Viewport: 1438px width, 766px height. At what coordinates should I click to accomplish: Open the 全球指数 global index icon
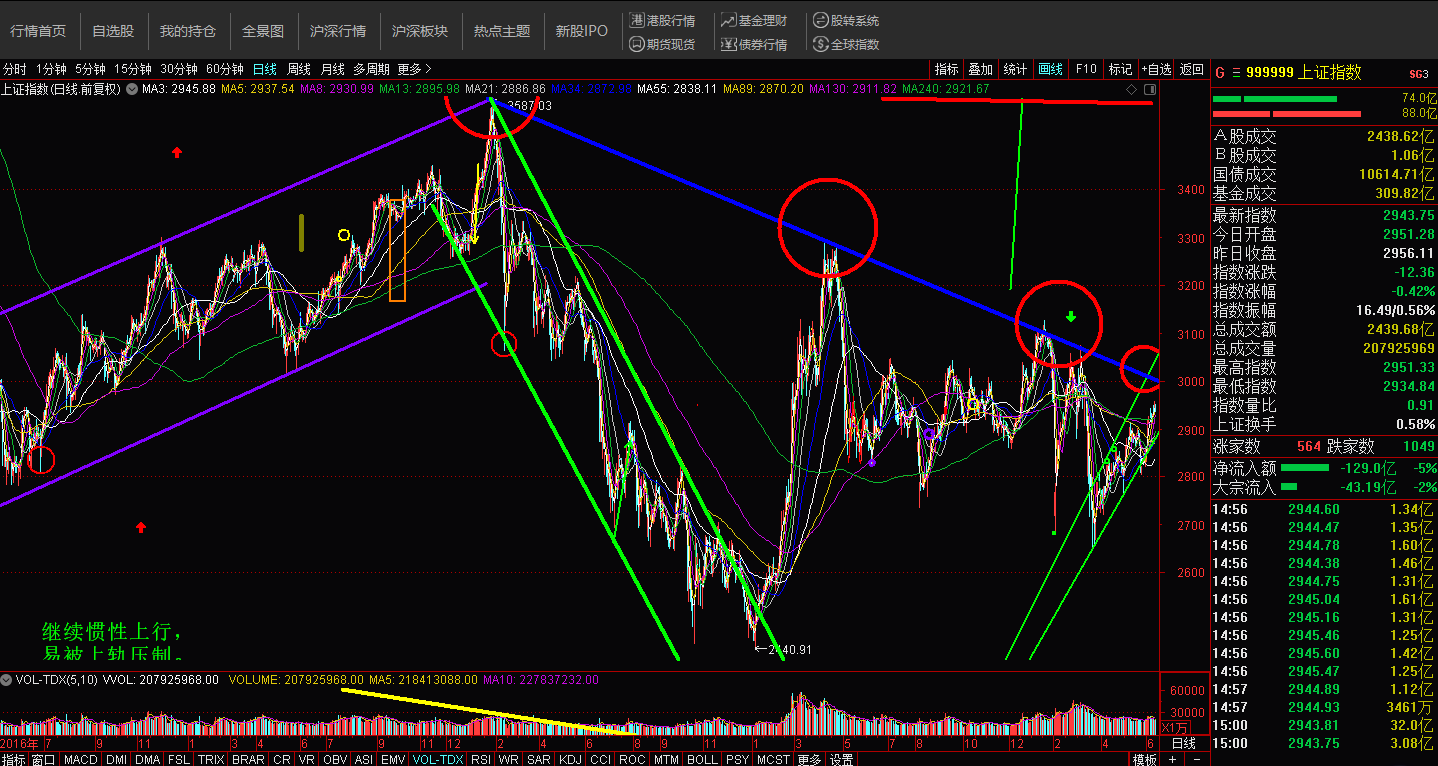pos(820,44)
